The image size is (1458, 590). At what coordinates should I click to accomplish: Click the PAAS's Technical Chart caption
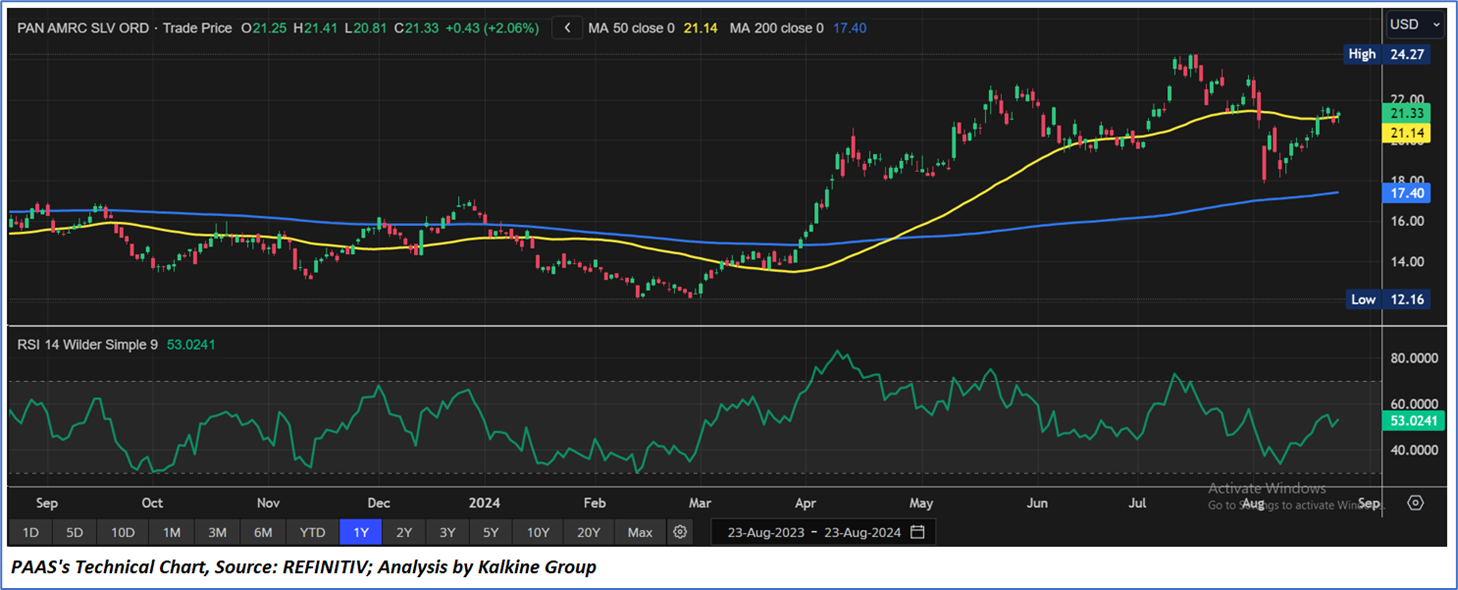point(304,567)
